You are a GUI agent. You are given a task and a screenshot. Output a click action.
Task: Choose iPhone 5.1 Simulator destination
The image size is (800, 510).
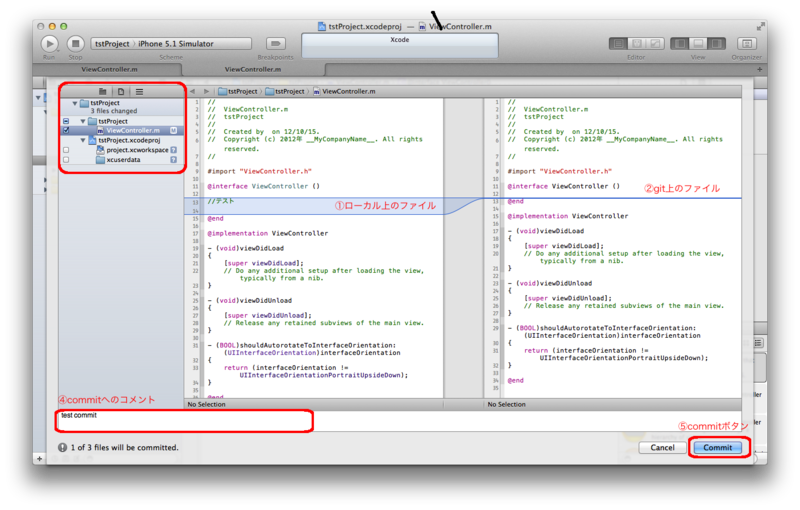point(176,44)
